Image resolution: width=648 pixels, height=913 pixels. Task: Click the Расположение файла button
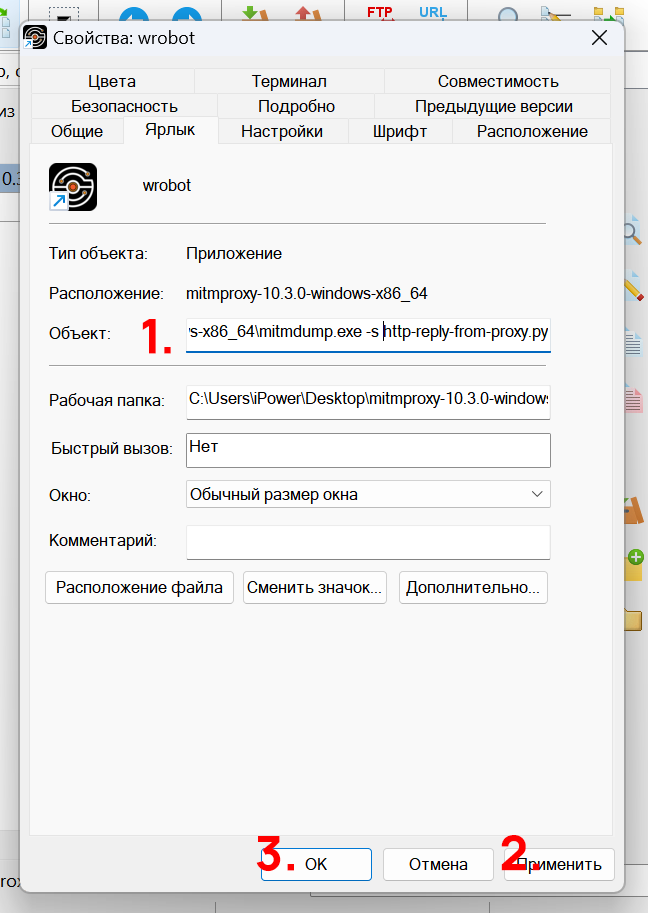click(139, 588)
